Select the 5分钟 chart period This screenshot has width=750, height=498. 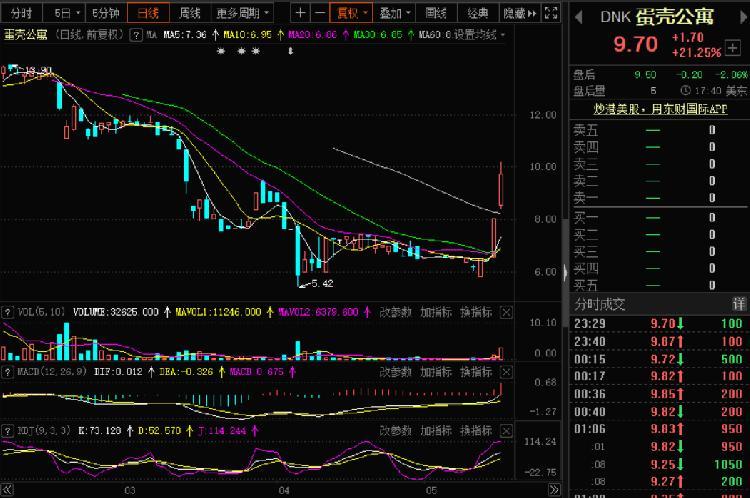pos(104,14)
